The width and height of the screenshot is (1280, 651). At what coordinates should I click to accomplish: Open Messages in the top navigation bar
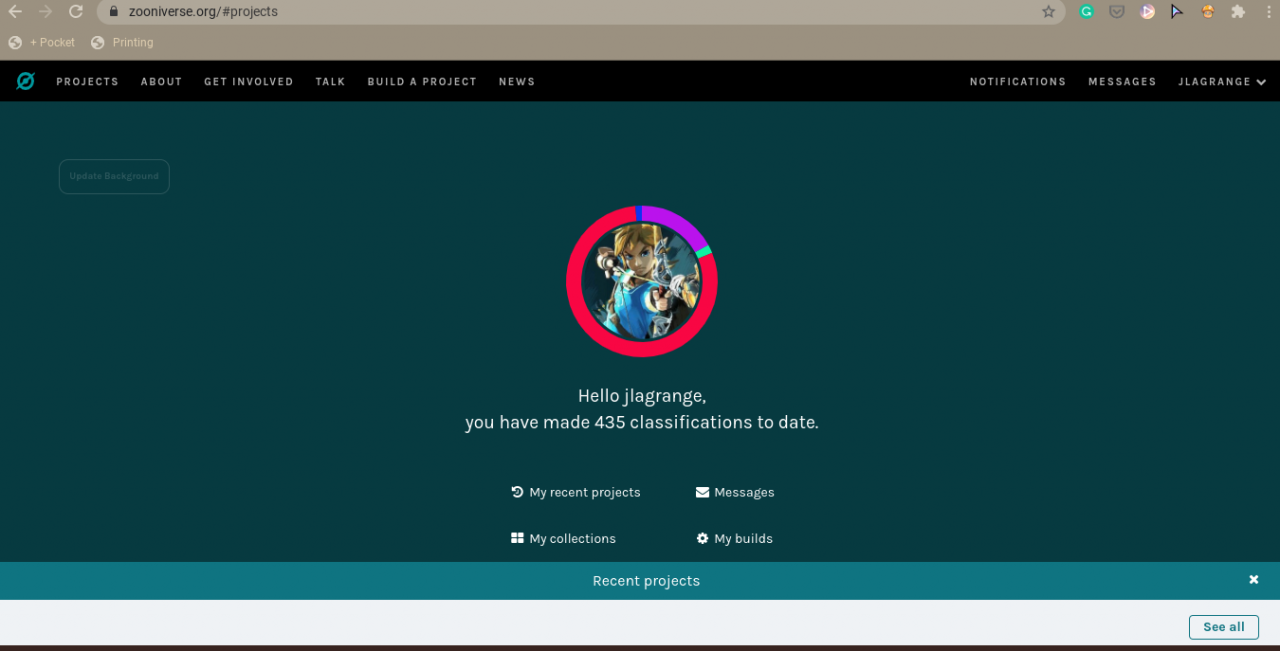(x=1122, y=82)
